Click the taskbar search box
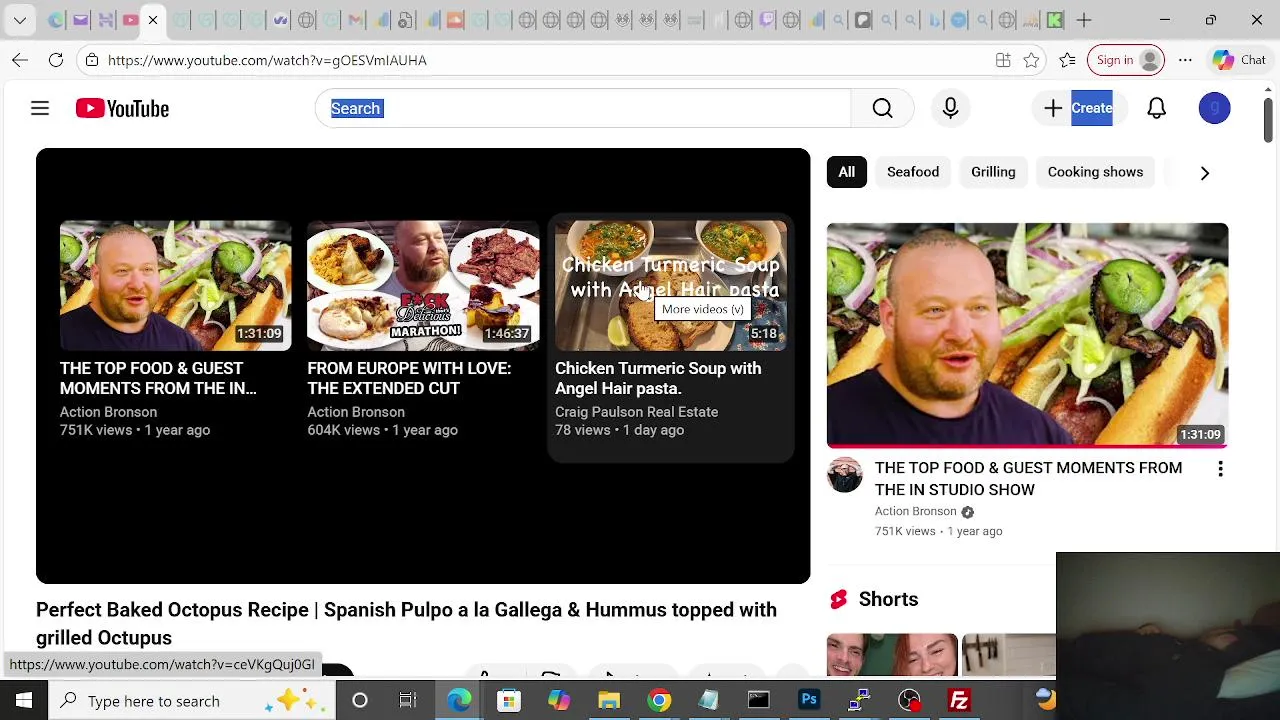 [190, 701]
